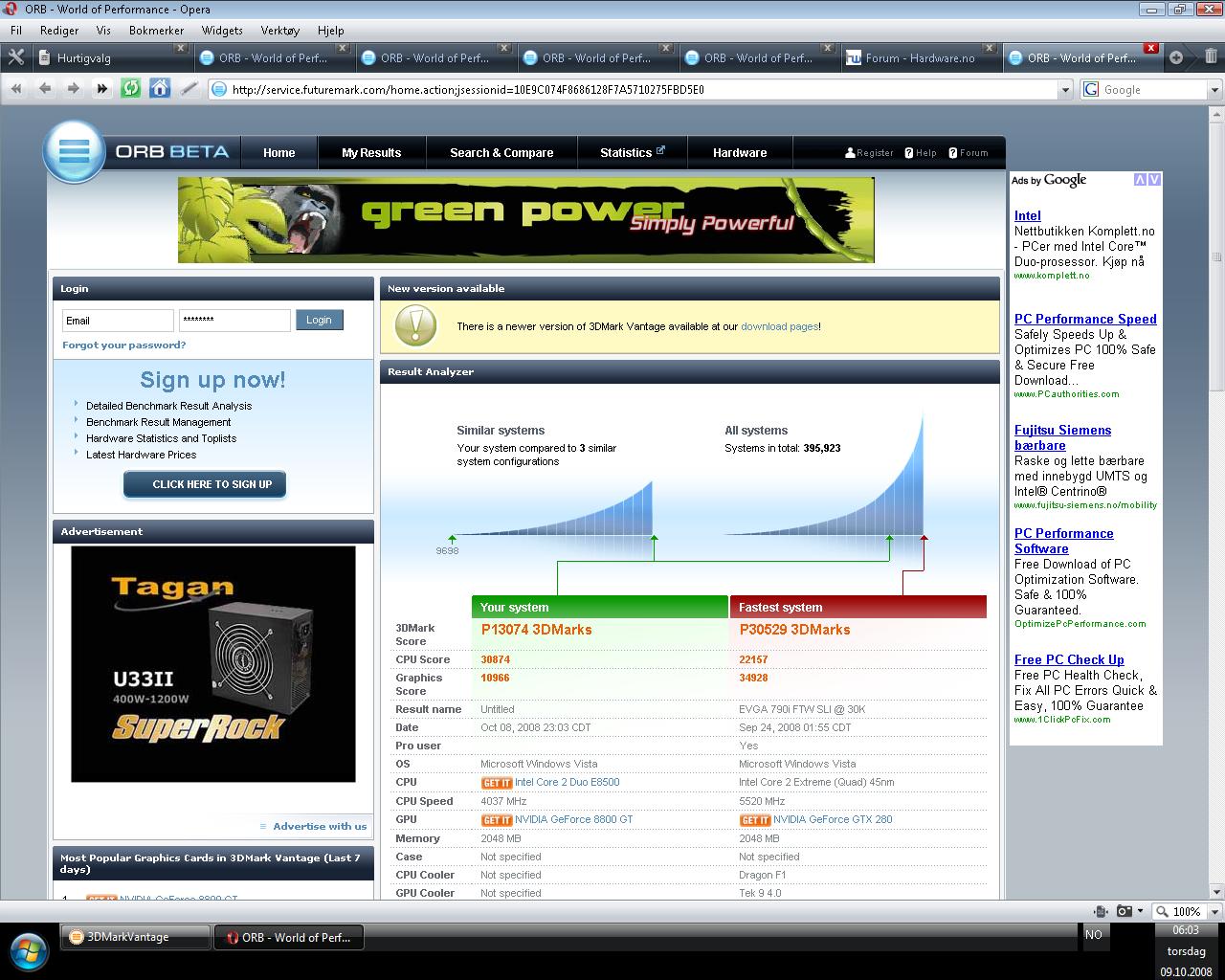Click the ORB round logo icon
Viewport: 1225px width, 980px height.
(x=74, y=151)
